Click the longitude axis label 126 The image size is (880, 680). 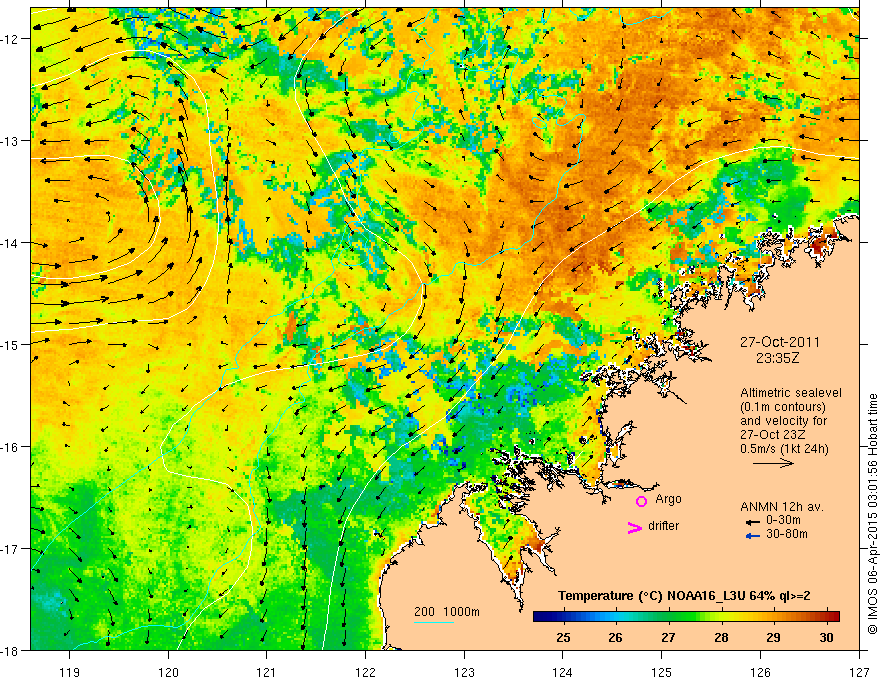point(760,672)
